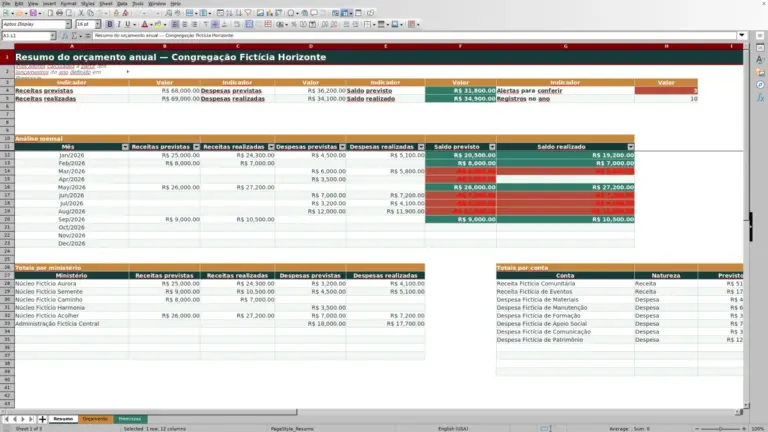Click the zoom slider in status bar
768x432 pixels.
click(720, 429)
